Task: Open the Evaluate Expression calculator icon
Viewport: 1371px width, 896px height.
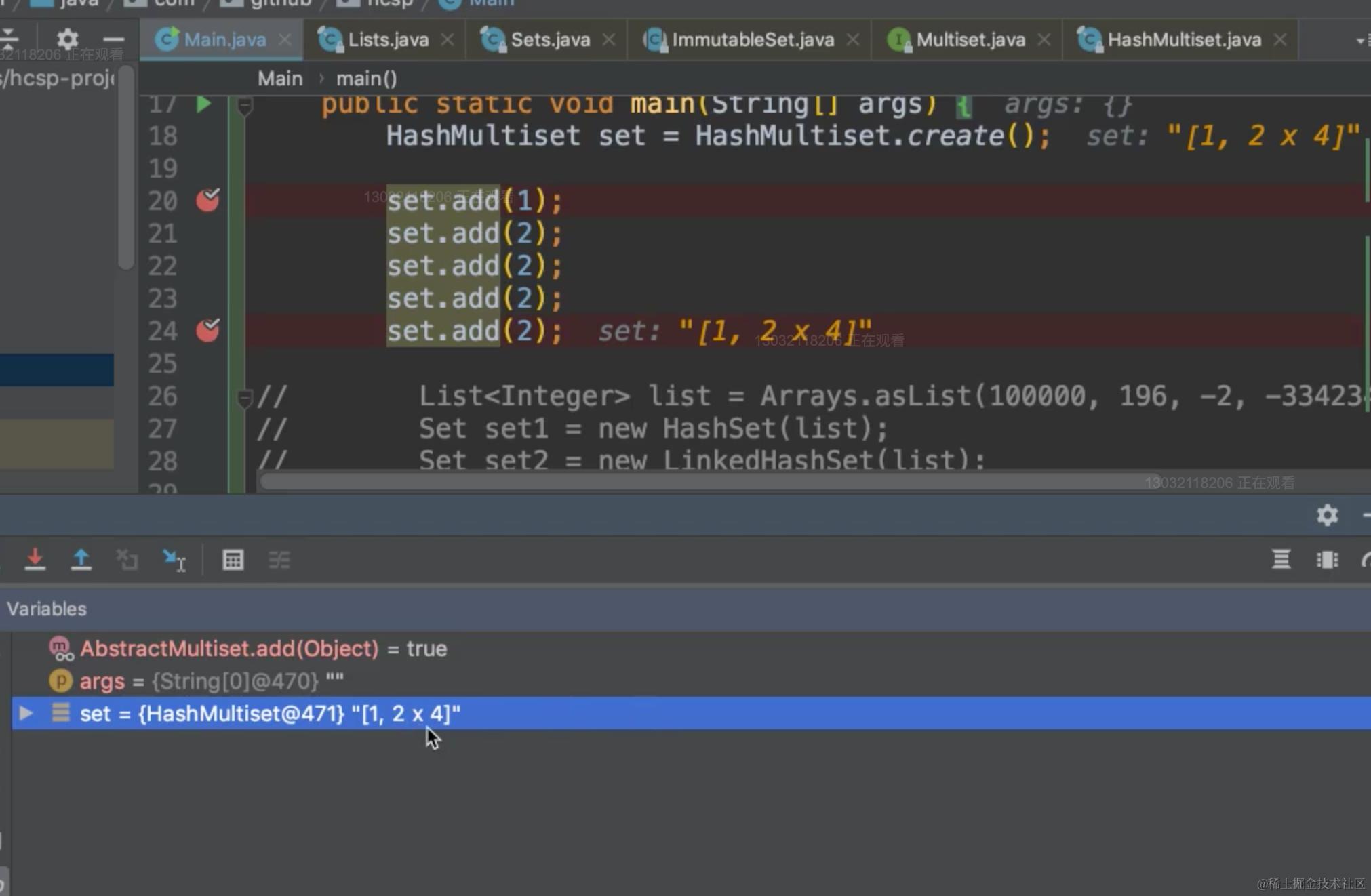Action: pos(233,560)
